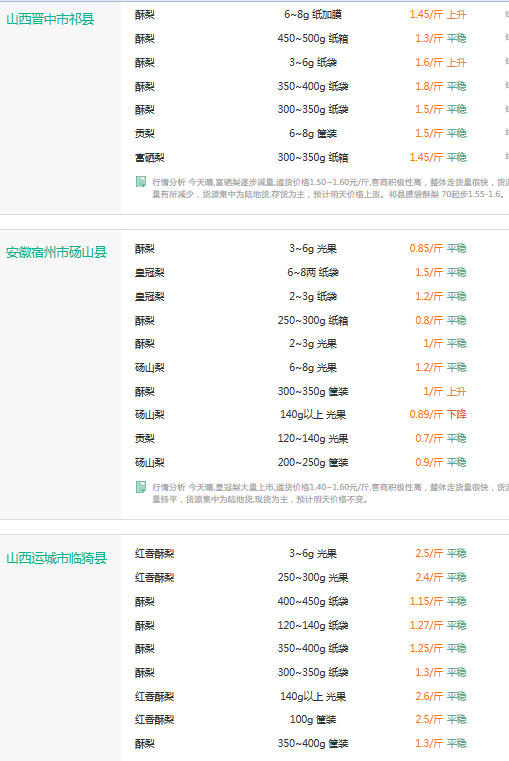Click the 1/斤 上升 price for 酥梨 筐装
The height and width of the screenshot is (761, 509).
(x=444, y=392)
